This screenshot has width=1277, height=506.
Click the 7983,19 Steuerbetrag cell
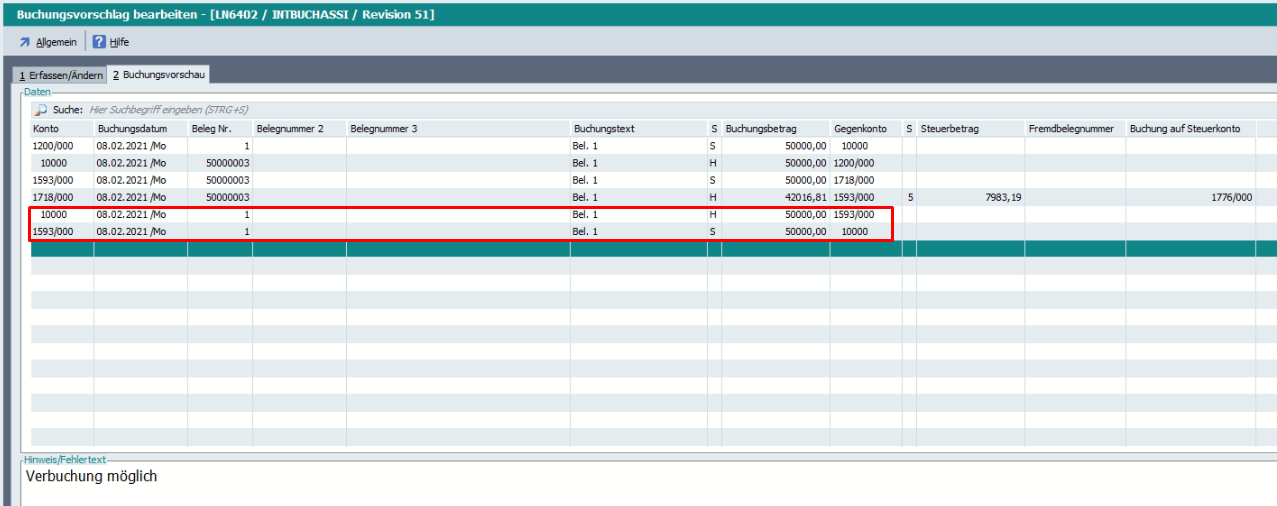tap(1000, 198)
